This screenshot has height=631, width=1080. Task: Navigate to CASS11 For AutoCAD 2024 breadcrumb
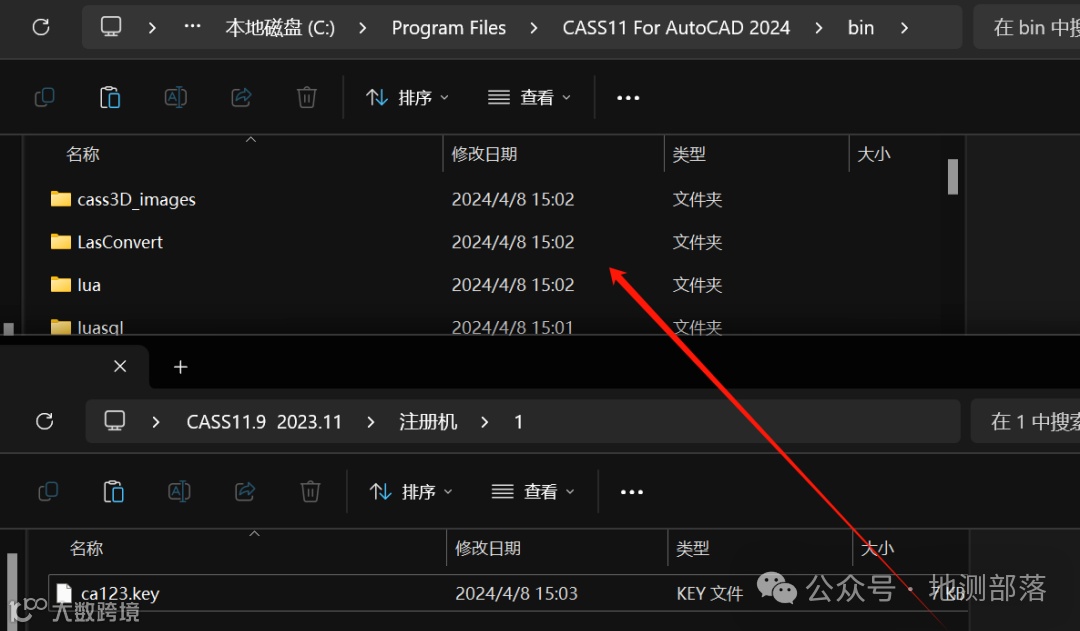[676, 28]
